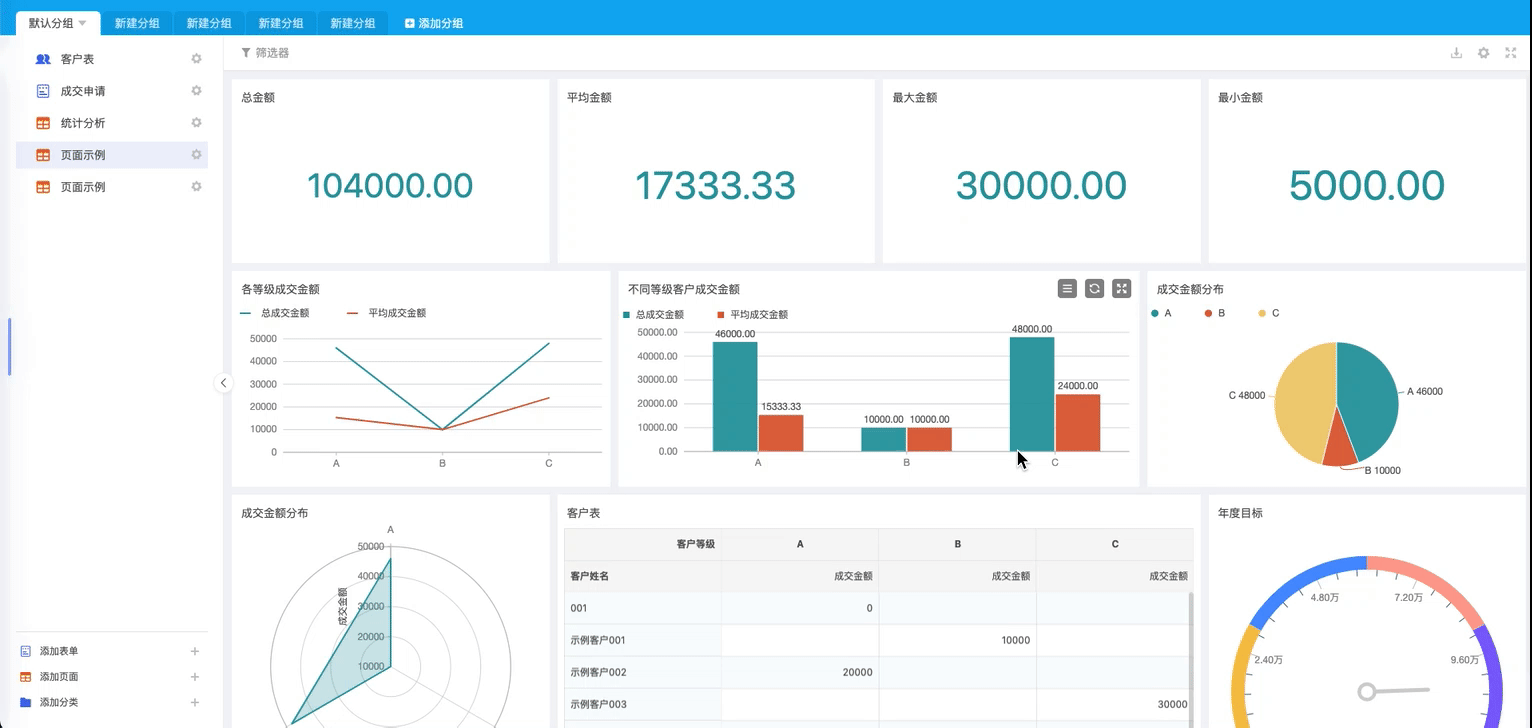The width and height of the screenshot is (1532, 728).
Task: Click the 添加分类 folder icon
Action: click(26, 703)
